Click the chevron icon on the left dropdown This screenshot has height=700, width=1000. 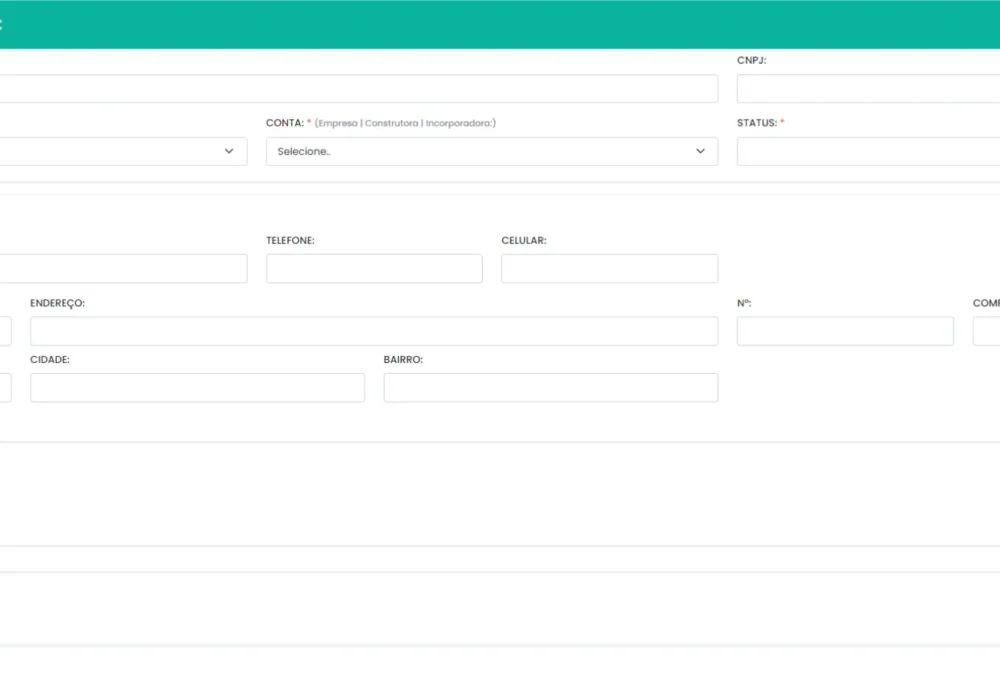[229, 151]
